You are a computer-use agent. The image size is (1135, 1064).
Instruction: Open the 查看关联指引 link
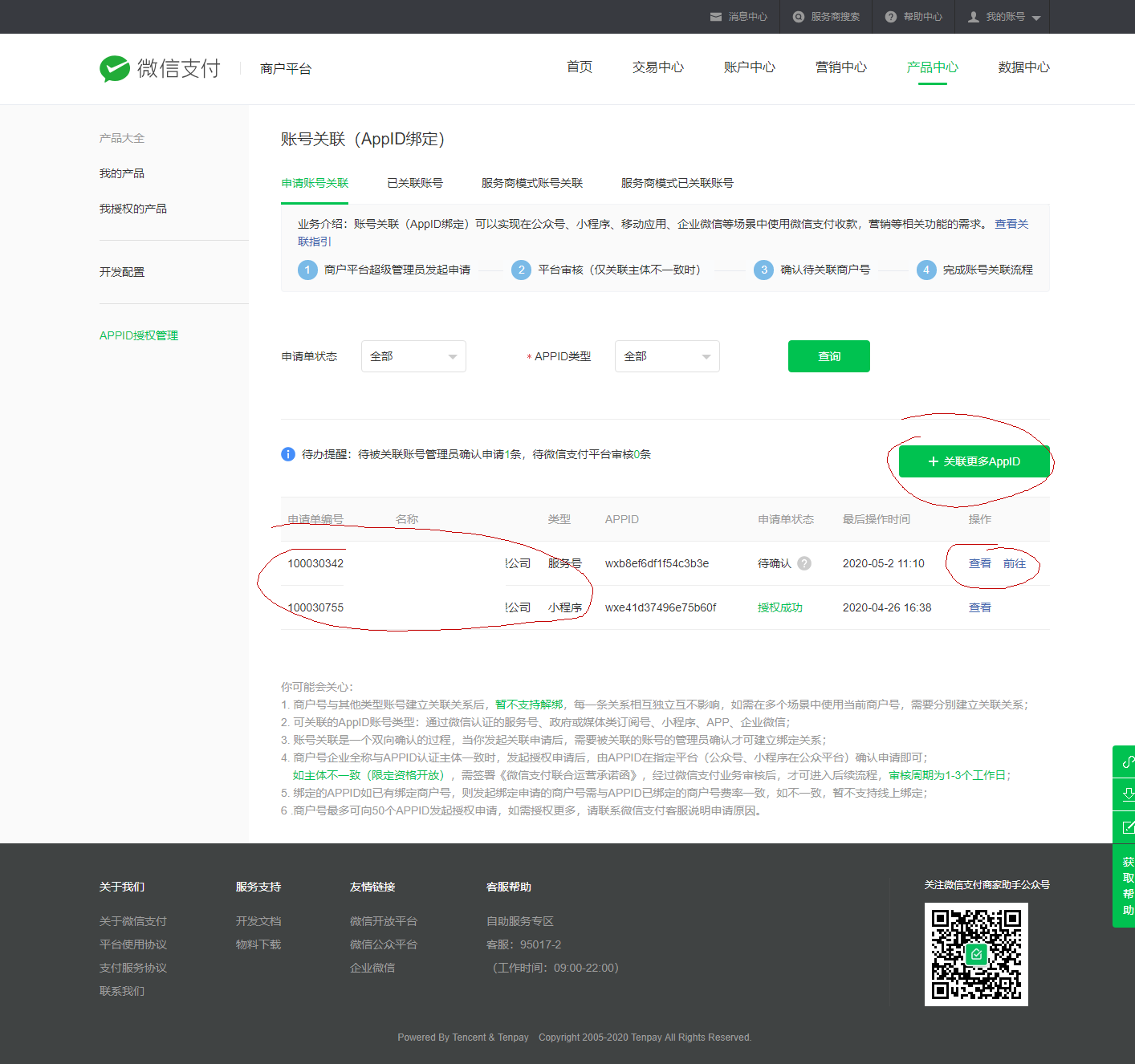pyautogui.click(x=1011, y=224)
